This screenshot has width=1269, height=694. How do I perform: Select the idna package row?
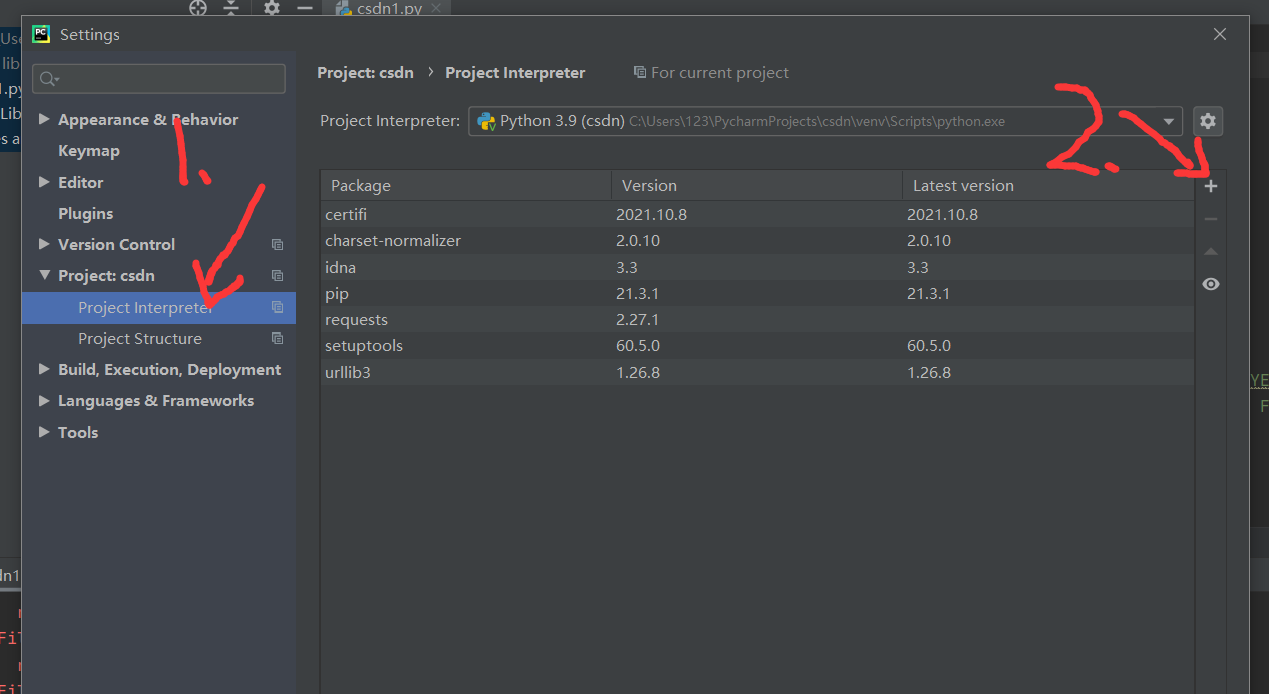pos(757,267)
